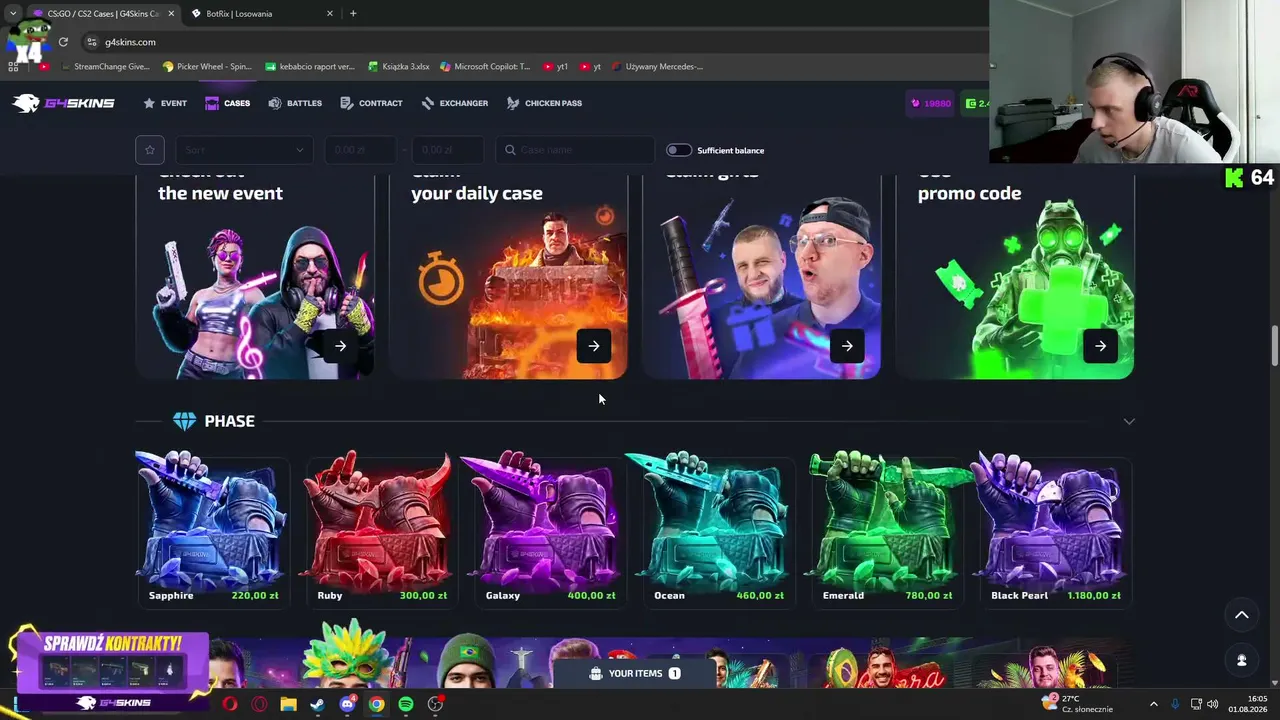
Task: Close the BotRix Losowania tab
Action: (330, 13)
